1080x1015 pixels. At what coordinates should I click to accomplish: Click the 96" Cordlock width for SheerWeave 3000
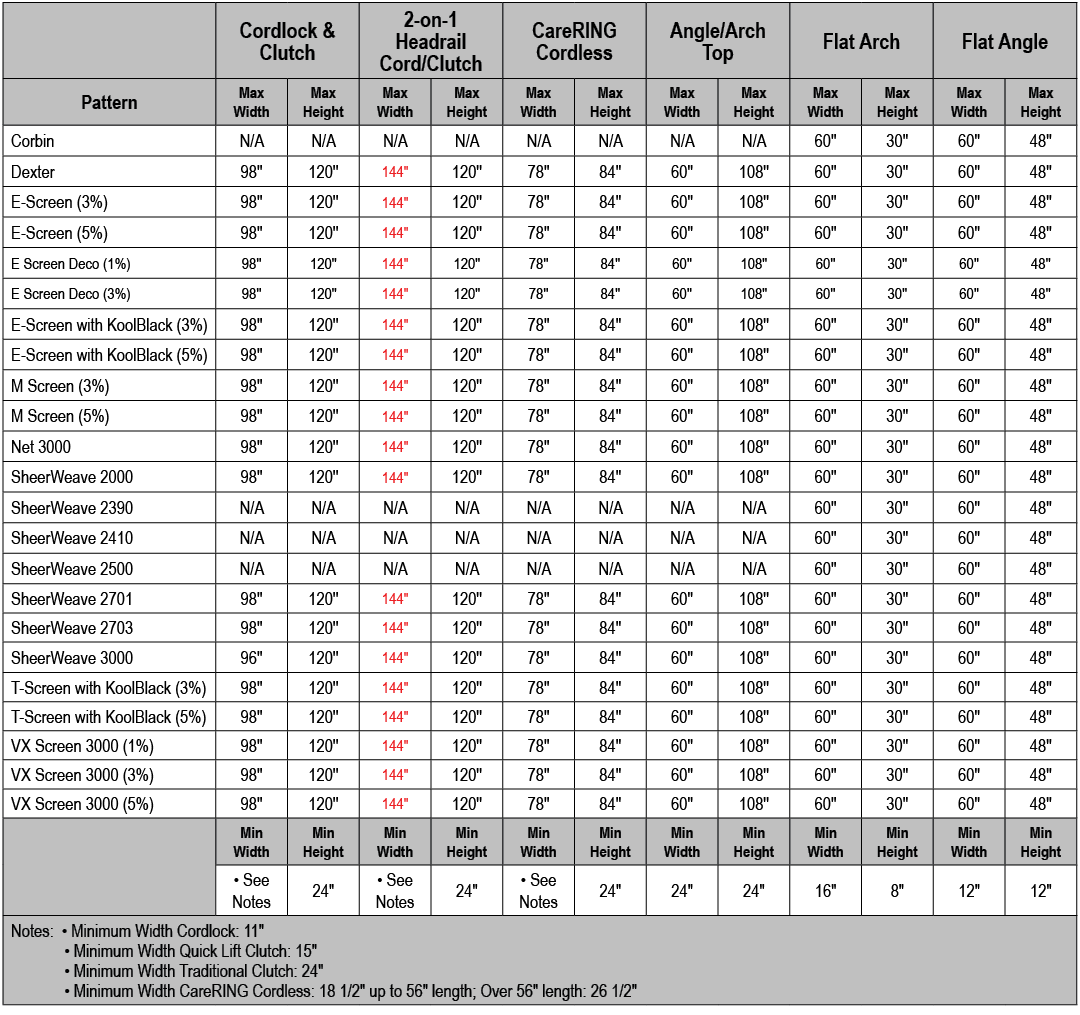click(x=252, y=658)
